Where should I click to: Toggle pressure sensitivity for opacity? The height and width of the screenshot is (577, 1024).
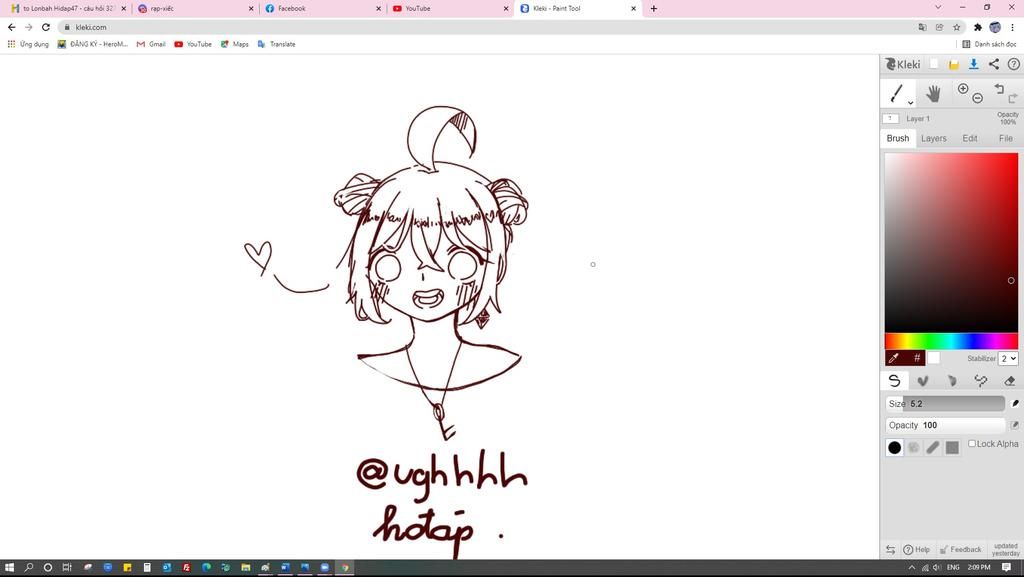(x=1015, y=425)
